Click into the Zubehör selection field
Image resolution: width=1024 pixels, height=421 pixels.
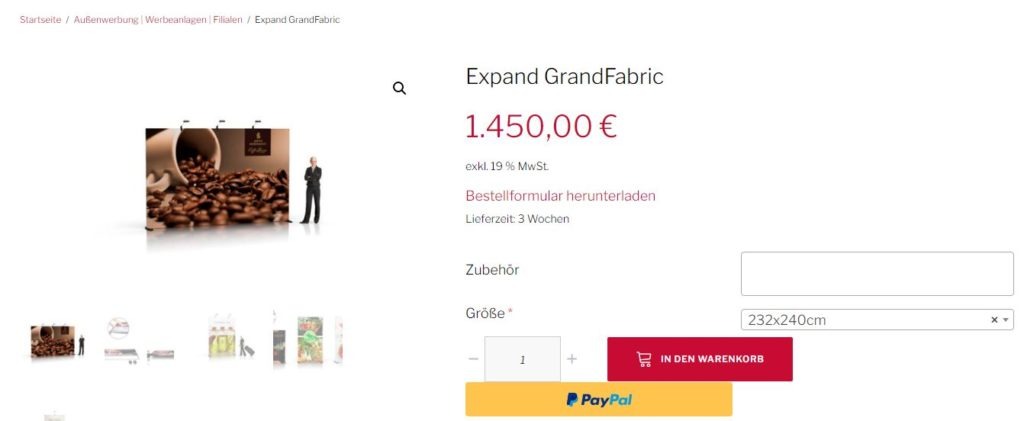tap(877, 273)
